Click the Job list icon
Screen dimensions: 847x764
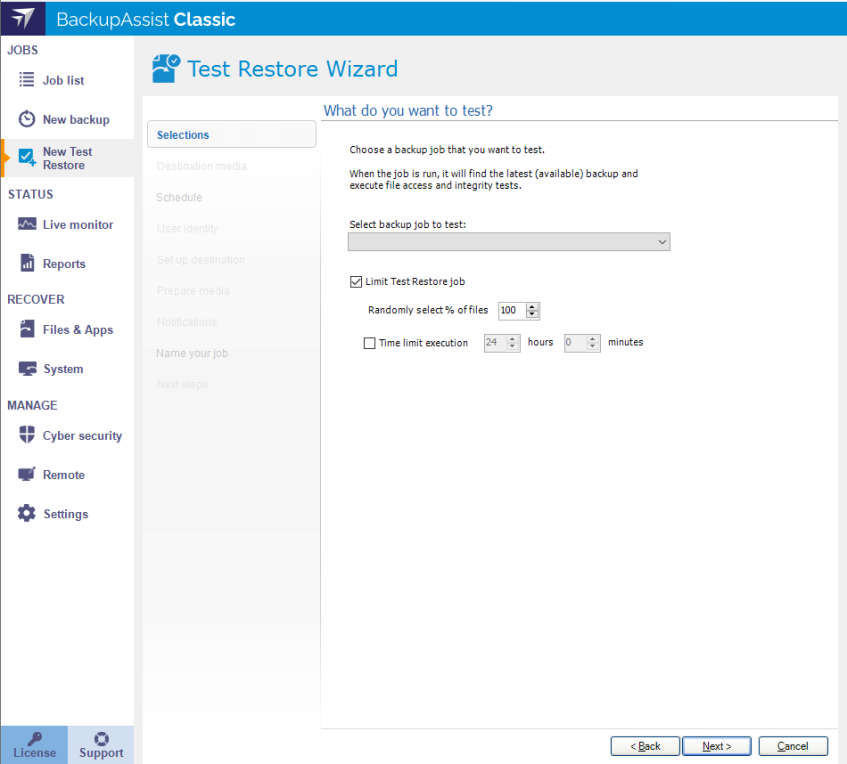point(27,80)
